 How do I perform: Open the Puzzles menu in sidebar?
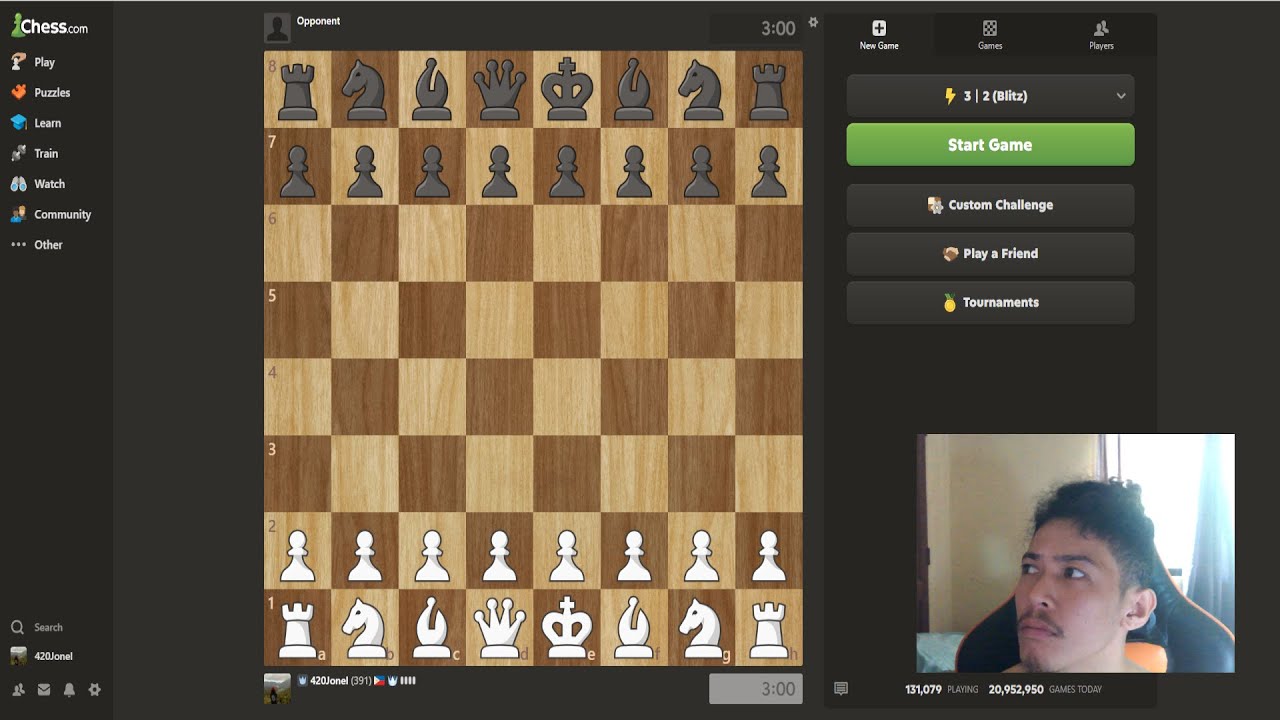pyautogui.click(x=40, y=92)
